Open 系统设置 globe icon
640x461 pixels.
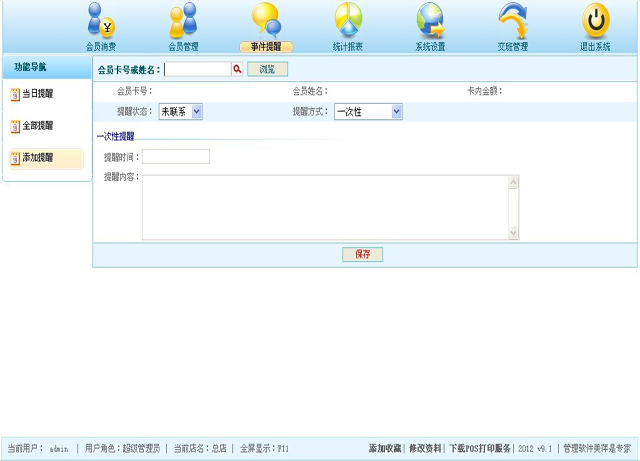coord(430,21)
